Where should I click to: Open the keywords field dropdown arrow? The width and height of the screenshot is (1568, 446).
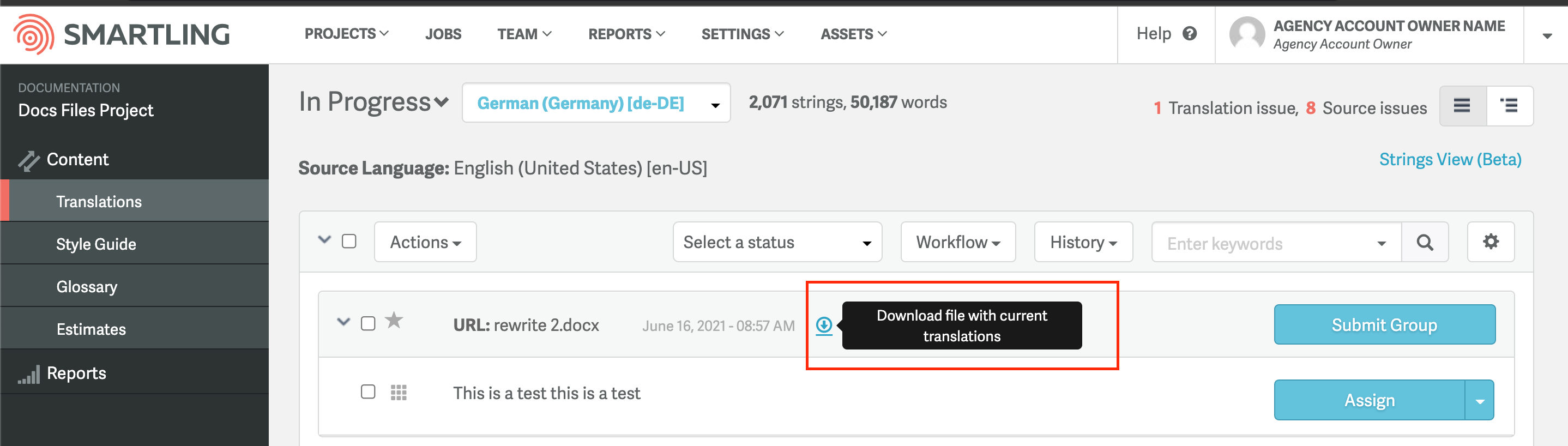tap(1381, 244)
